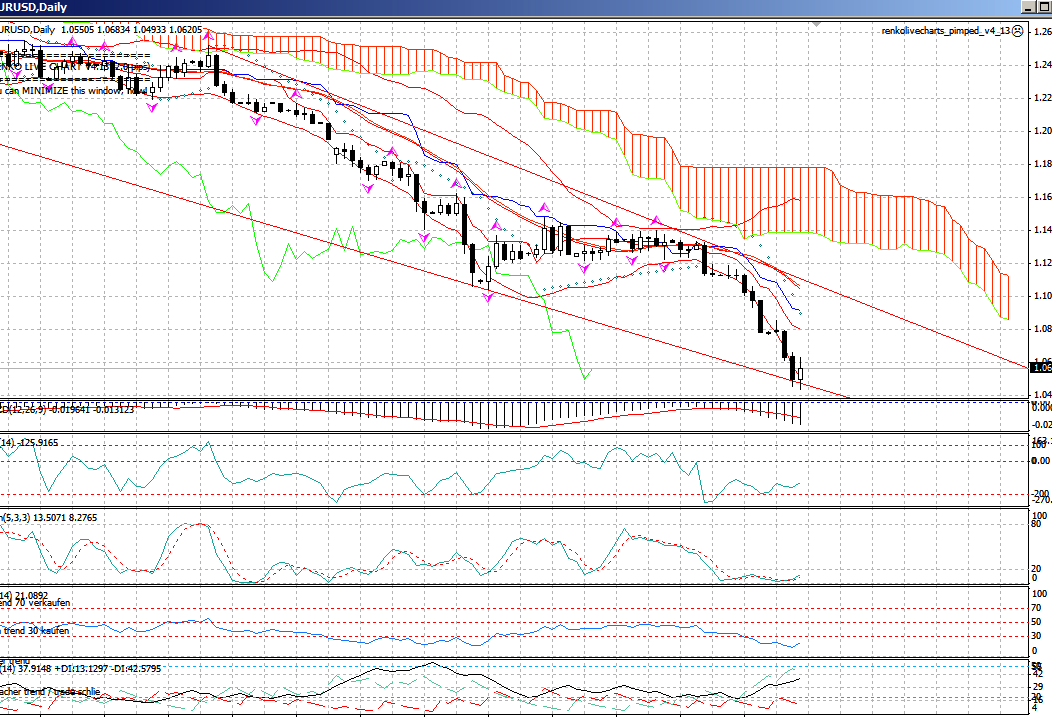
Task: Click the current price tag 1.05 on right axis
Action: click(x=1040, y=368)
